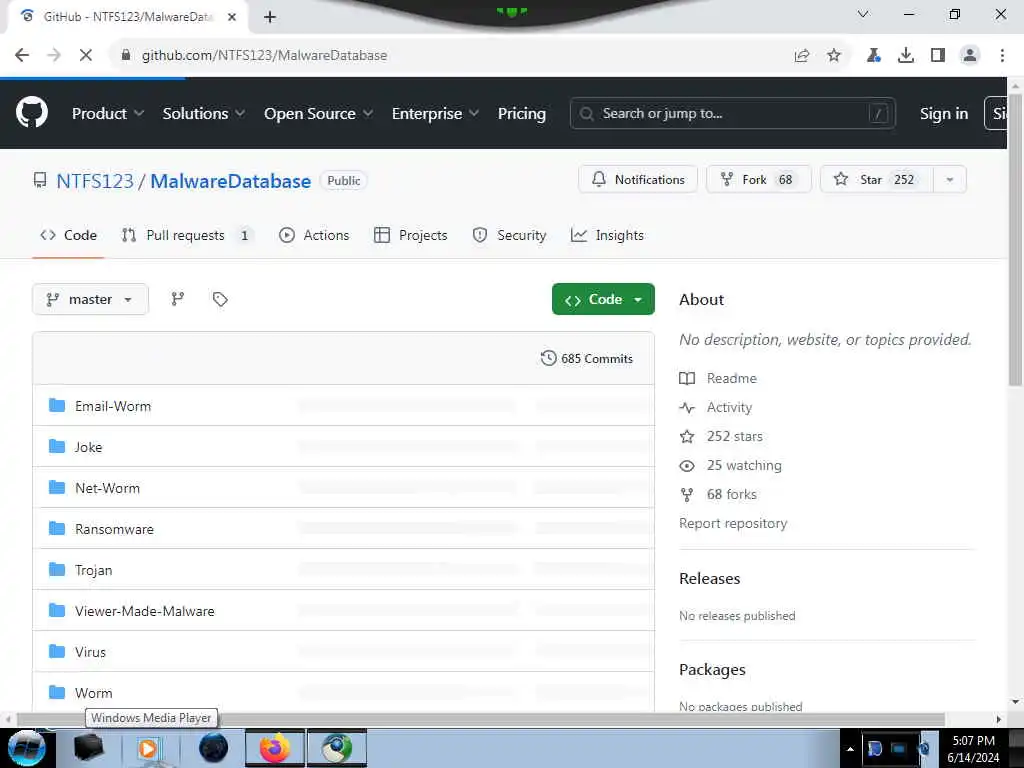The image size is (1024, 768).
Task: Open the Activity link in About
Action: click(x=729, y=407)
